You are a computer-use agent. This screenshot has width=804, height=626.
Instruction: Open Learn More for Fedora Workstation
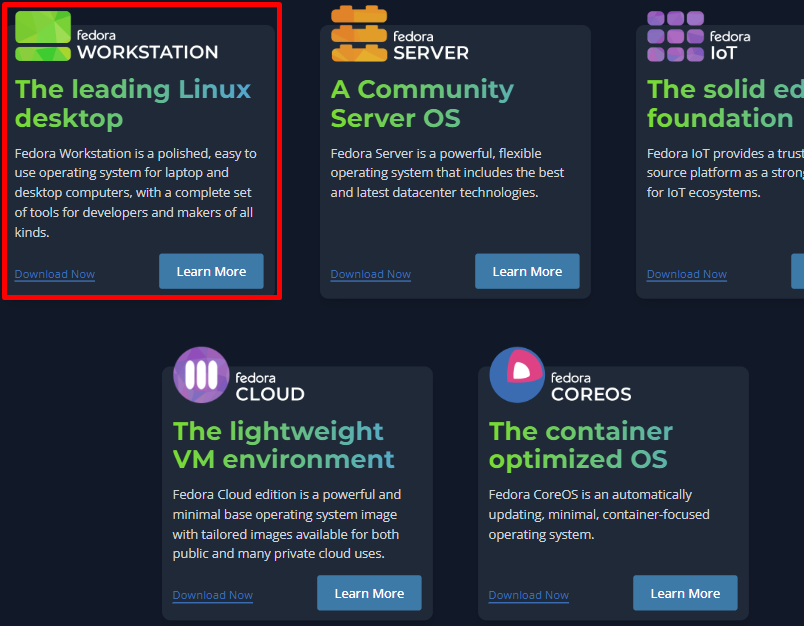coord(211,271)
